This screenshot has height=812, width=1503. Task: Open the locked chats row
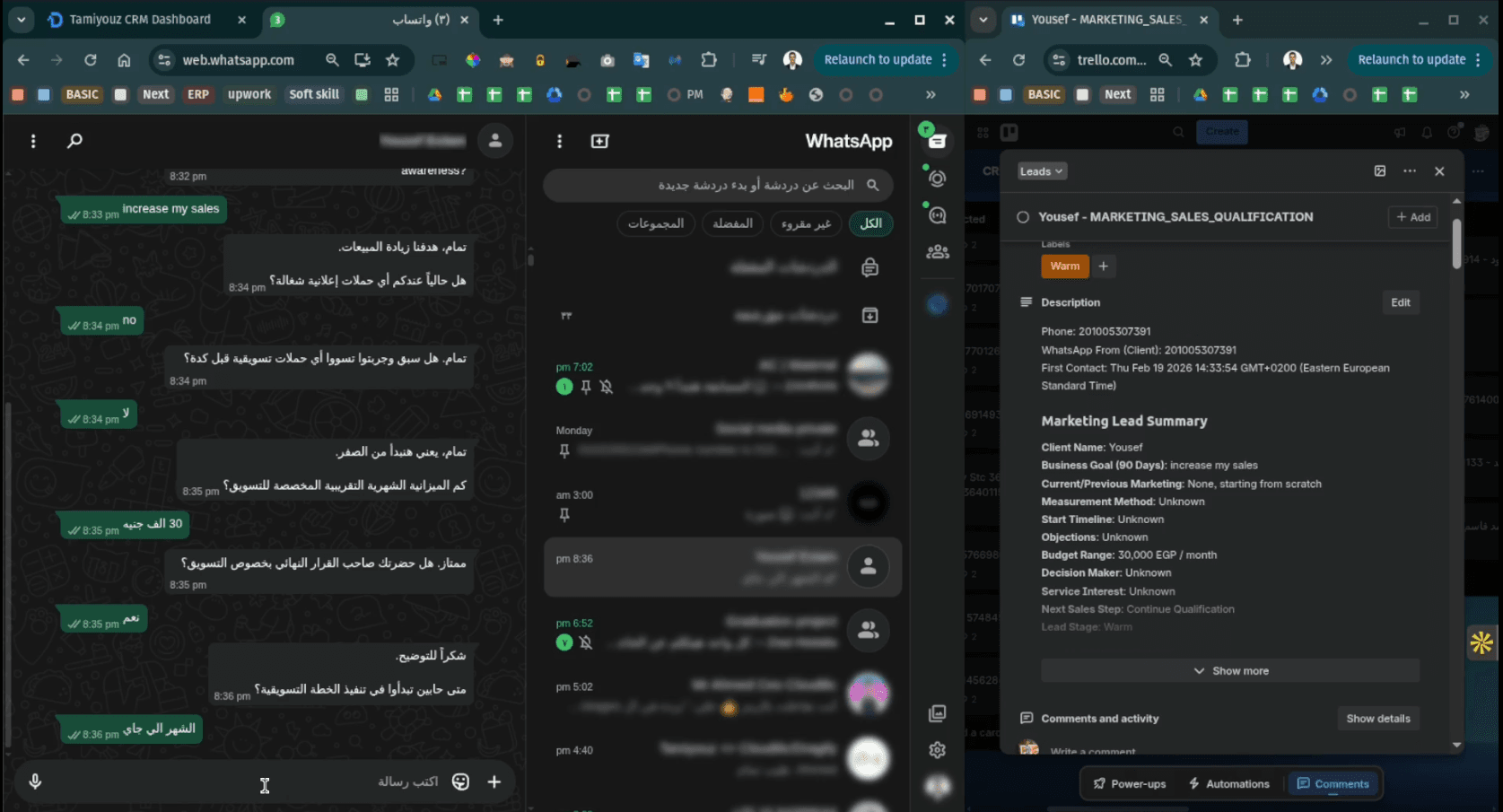[722, 267]
